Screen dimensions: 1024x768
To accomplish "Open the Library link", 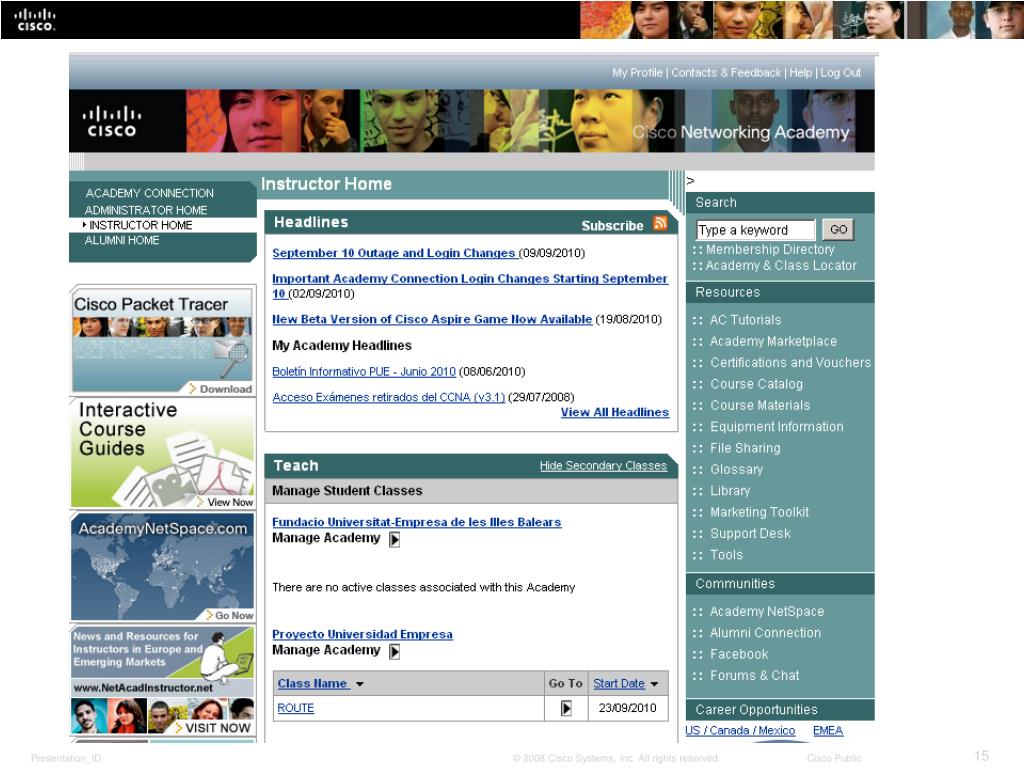I will 730,491.
